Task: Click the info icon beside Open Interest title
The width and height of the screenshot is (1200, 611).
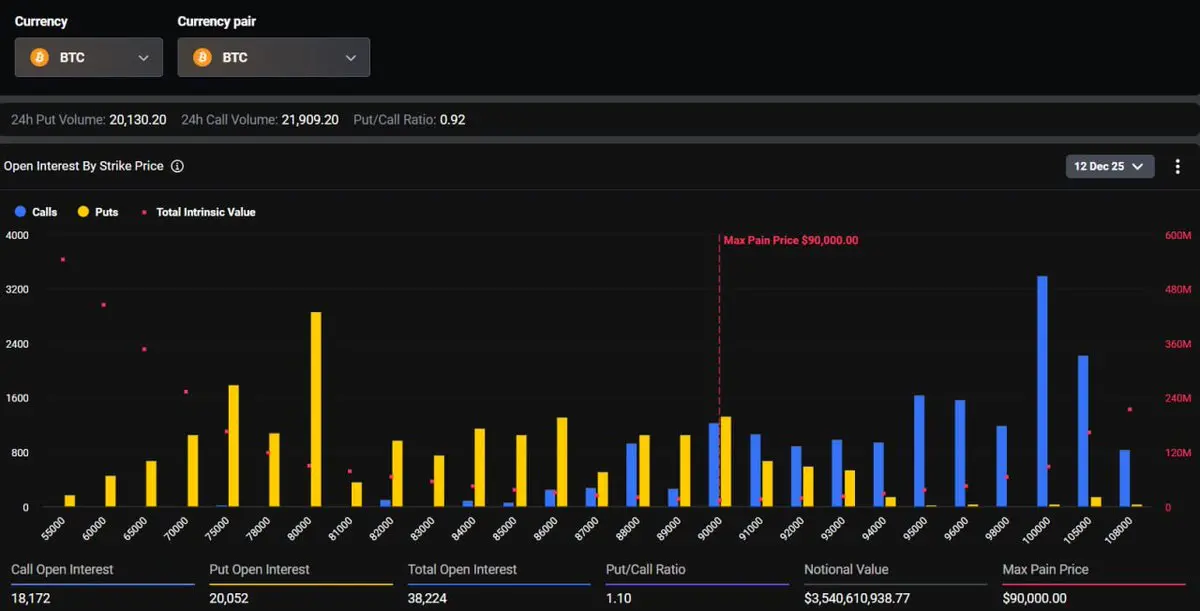Action: click(177, 167)
